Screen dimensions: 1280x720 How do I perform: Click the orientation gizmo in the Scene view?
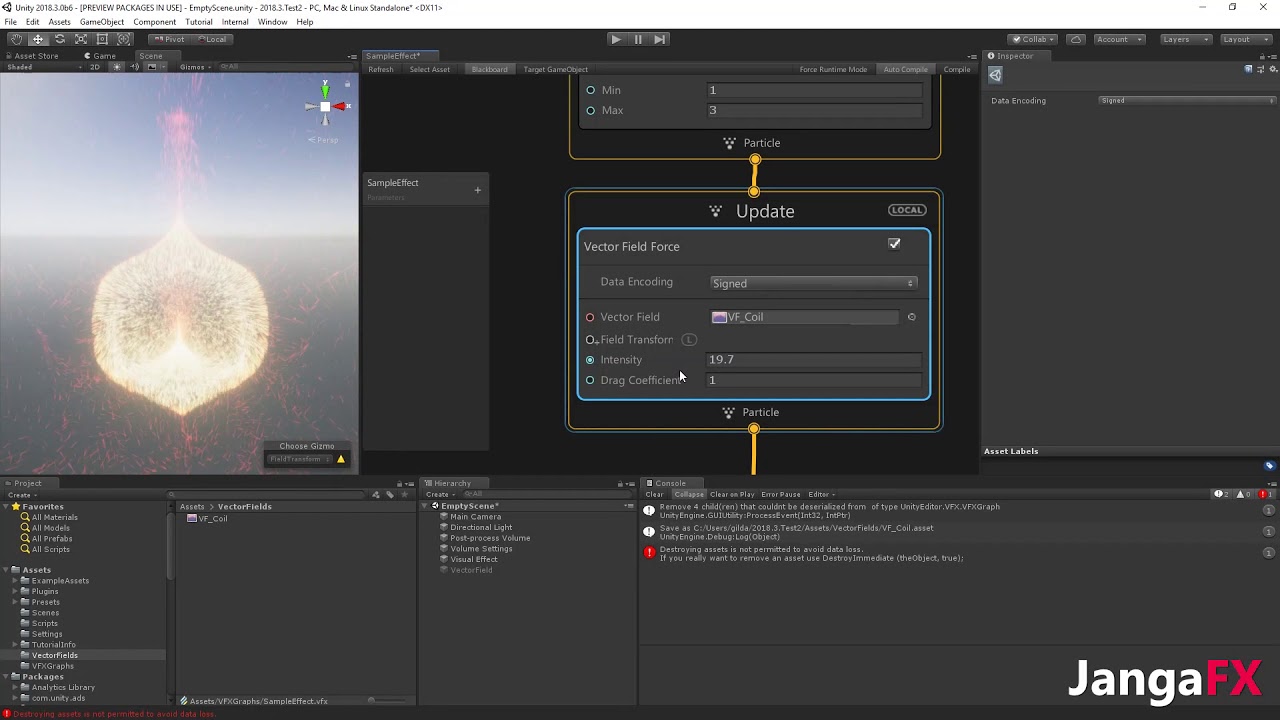325,104
